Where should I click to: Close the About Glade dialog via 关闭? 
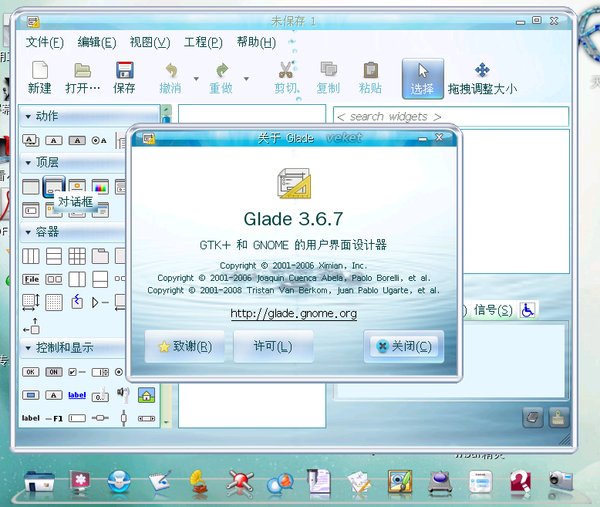[404, 346]
